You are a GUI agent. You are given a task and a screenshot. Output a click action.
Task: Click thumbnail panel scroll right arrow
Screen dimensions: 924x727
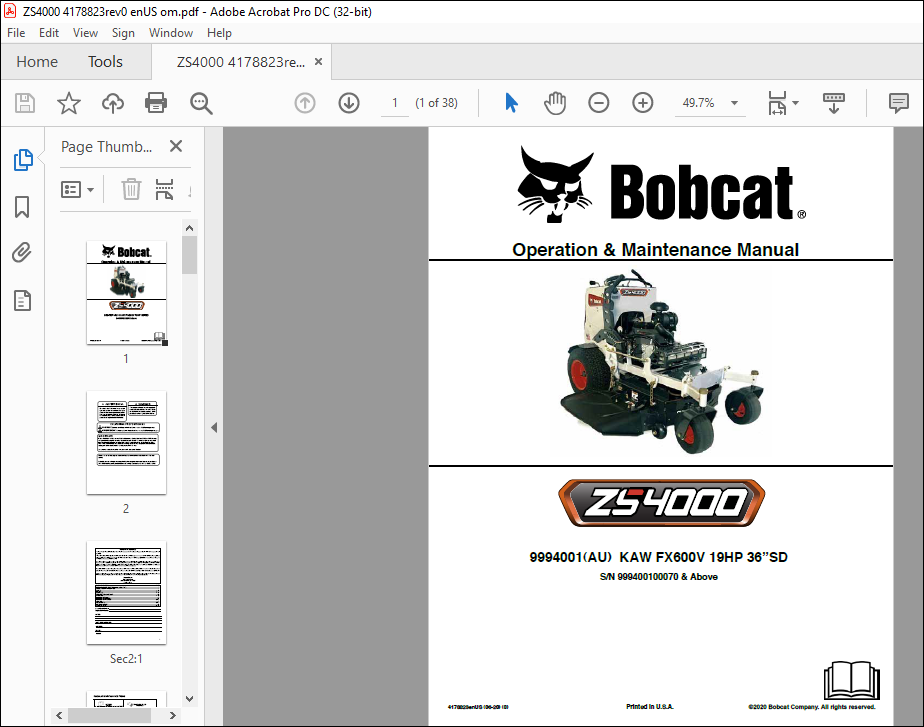pyautogui.click(x=173, y=715)
